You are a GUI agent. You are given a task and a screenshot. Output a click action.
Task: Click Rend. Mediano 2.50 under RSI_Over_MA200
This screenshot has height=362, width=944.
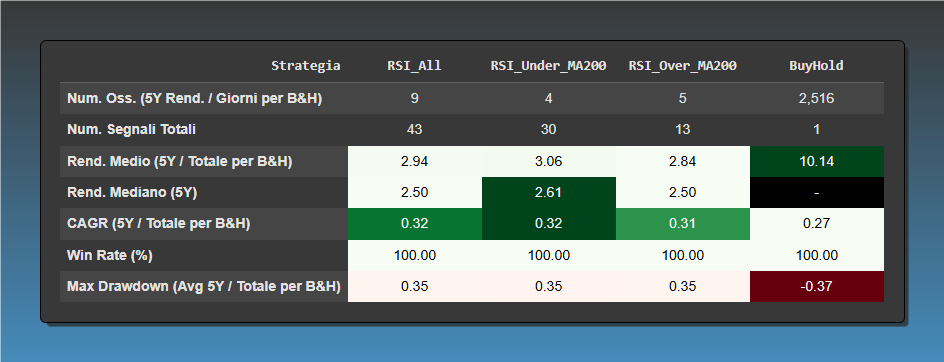click(683, 193)
